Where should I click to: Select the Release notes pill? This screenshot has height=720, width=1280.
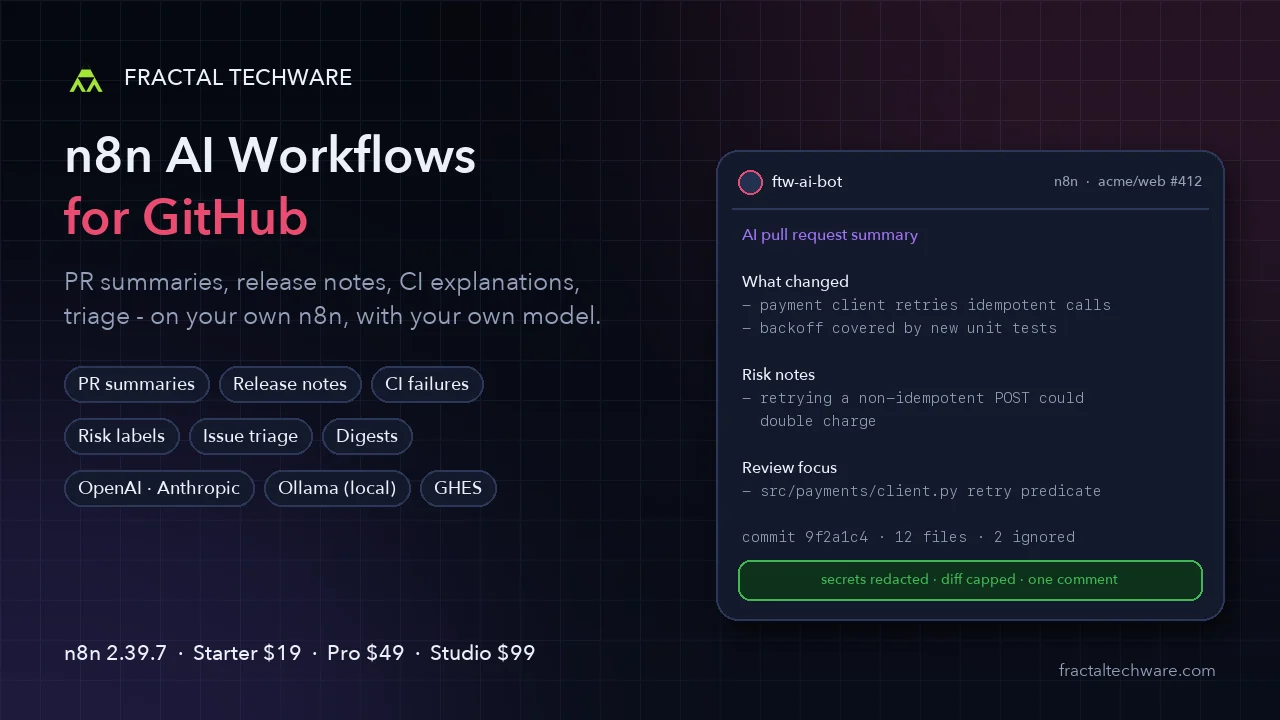290,384
